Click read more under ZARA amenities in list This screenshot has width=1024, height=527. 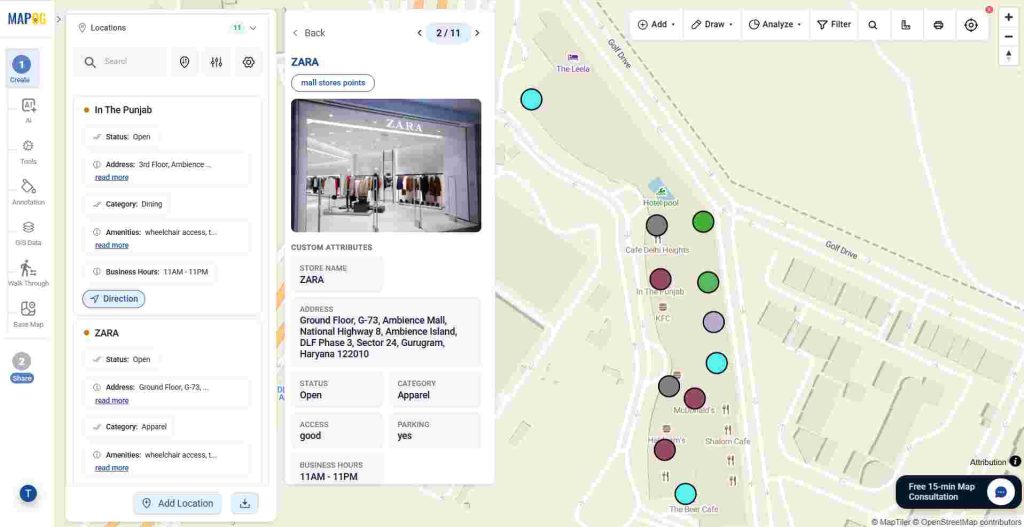tap(112, 468)
